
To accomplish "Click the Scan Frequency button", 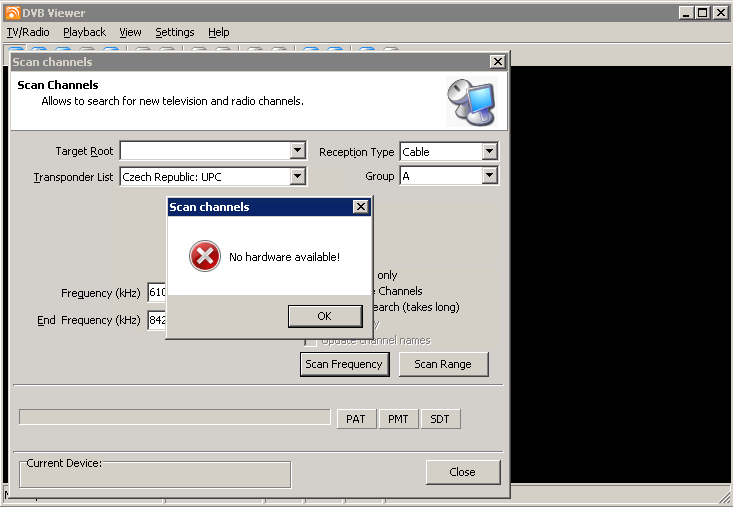I will coord(345,364).
